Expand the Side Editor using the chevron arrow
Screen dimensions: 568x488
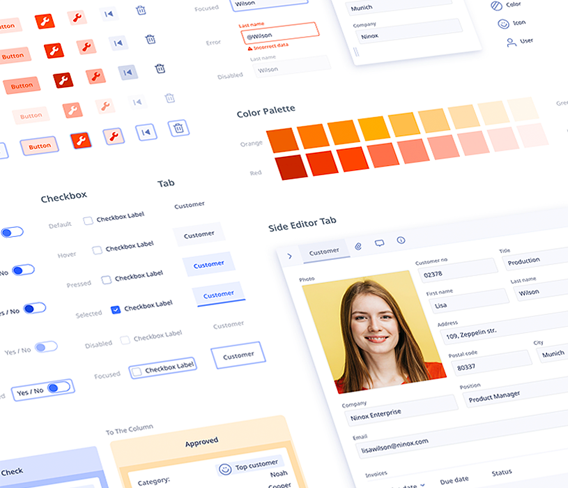pyautogui.click(x=289, y=256)
